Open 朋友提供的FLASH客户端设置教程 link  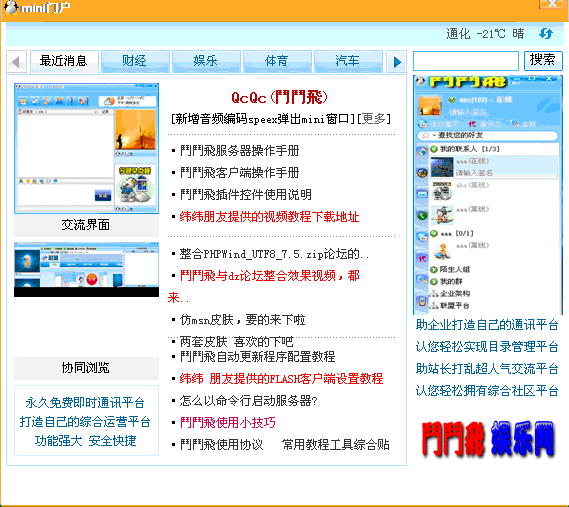tap(296, 379)
